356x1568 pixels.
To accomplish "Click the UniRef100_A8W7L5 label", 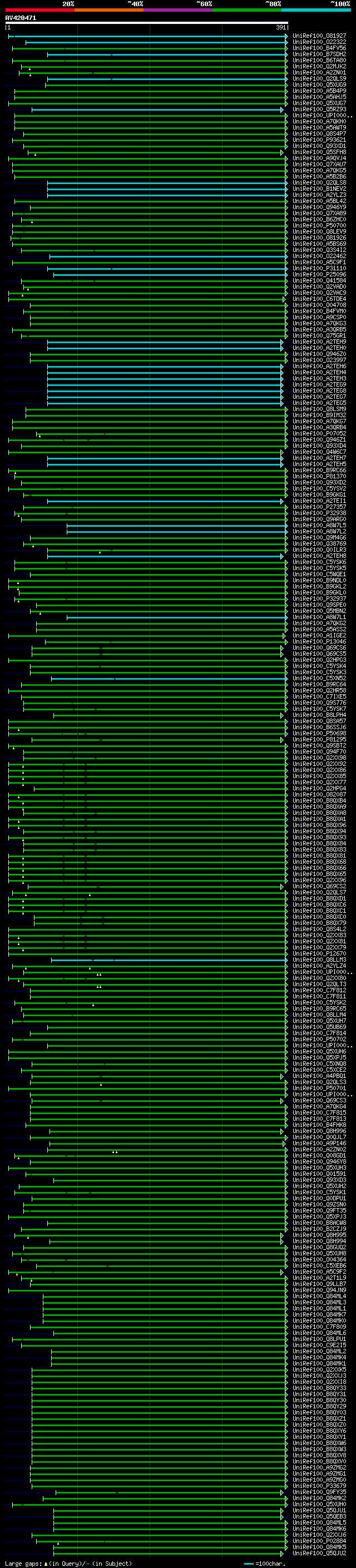I will pos(319,525).
